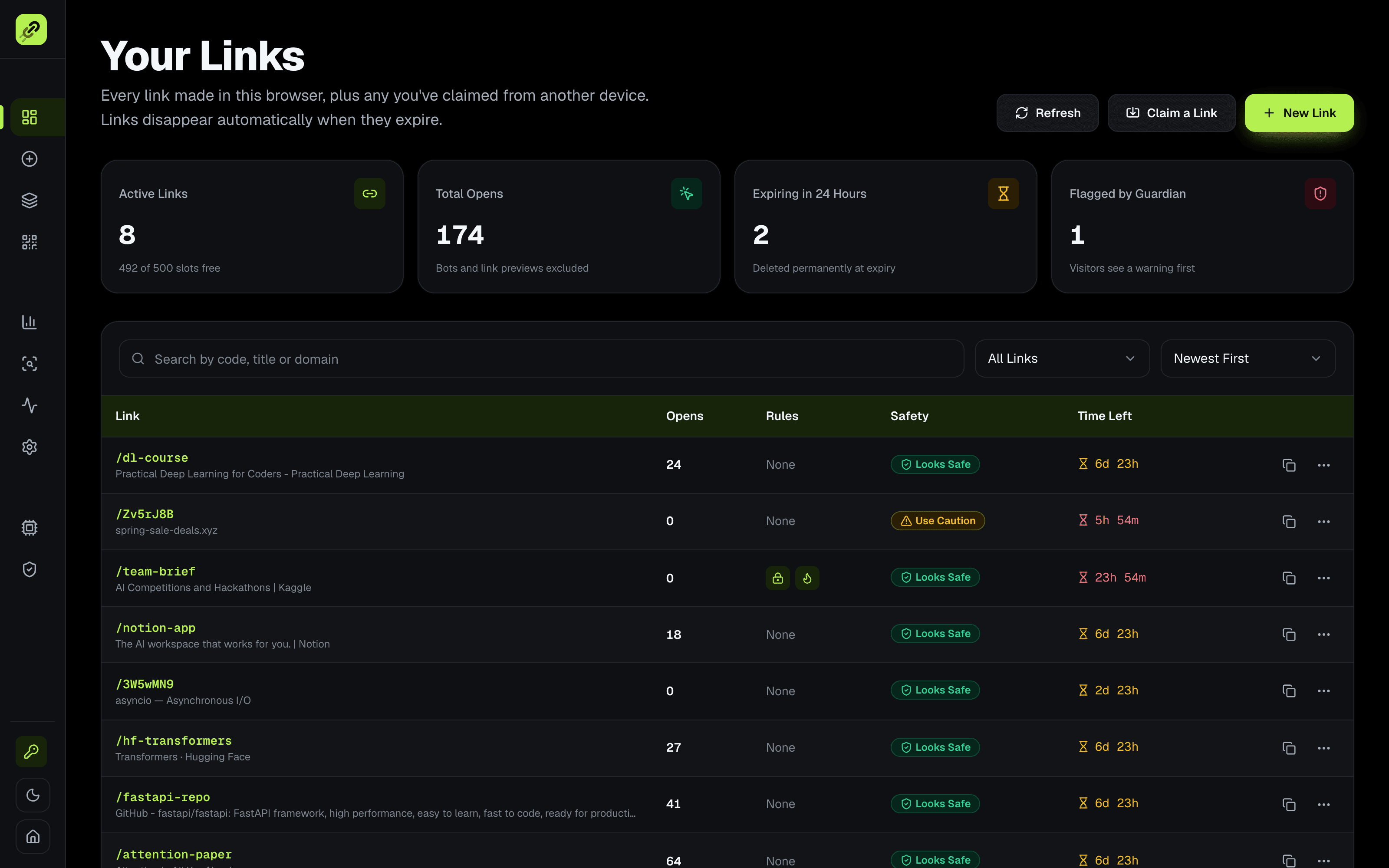
Task: Click the Time Left column header
Action: coord(1104,416)
